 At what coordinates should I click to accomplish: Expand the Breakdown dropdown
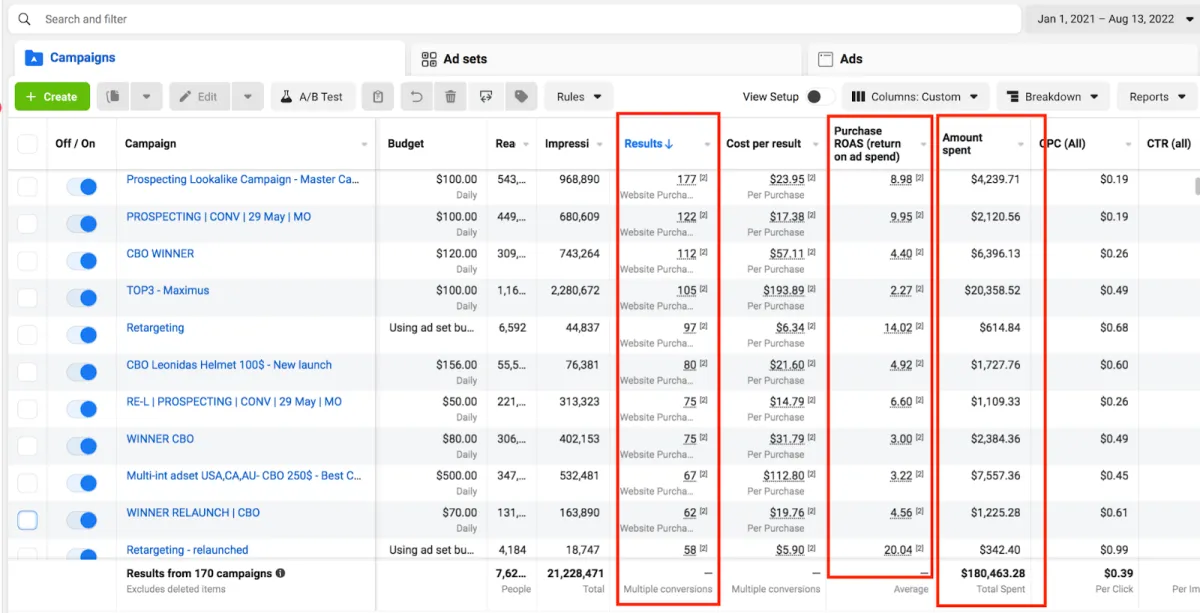[x=1052, y=97]
